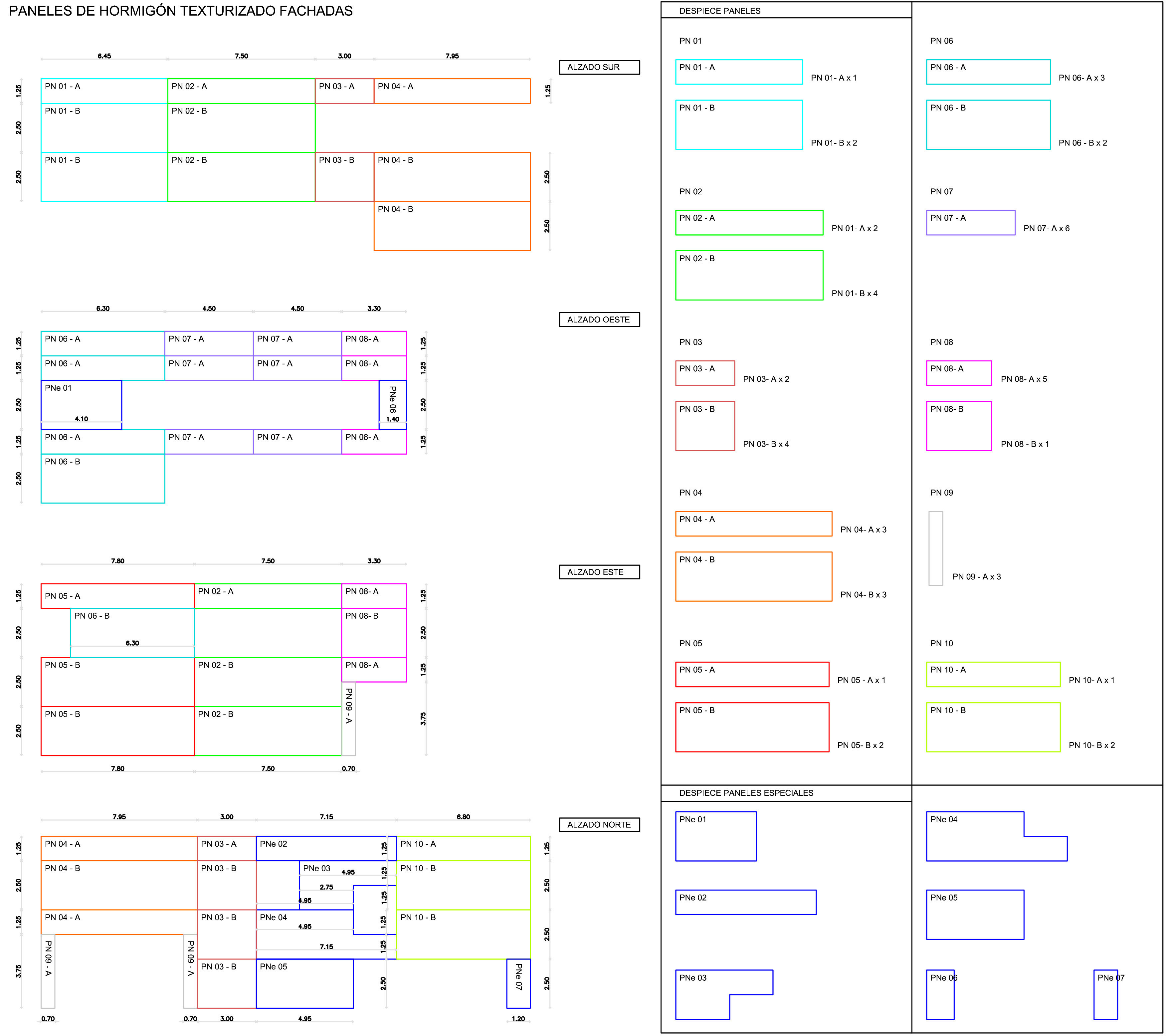Click the cyan PN 01 - A legend panel
Screen dimensions: 1166x1036
point(739,72)
